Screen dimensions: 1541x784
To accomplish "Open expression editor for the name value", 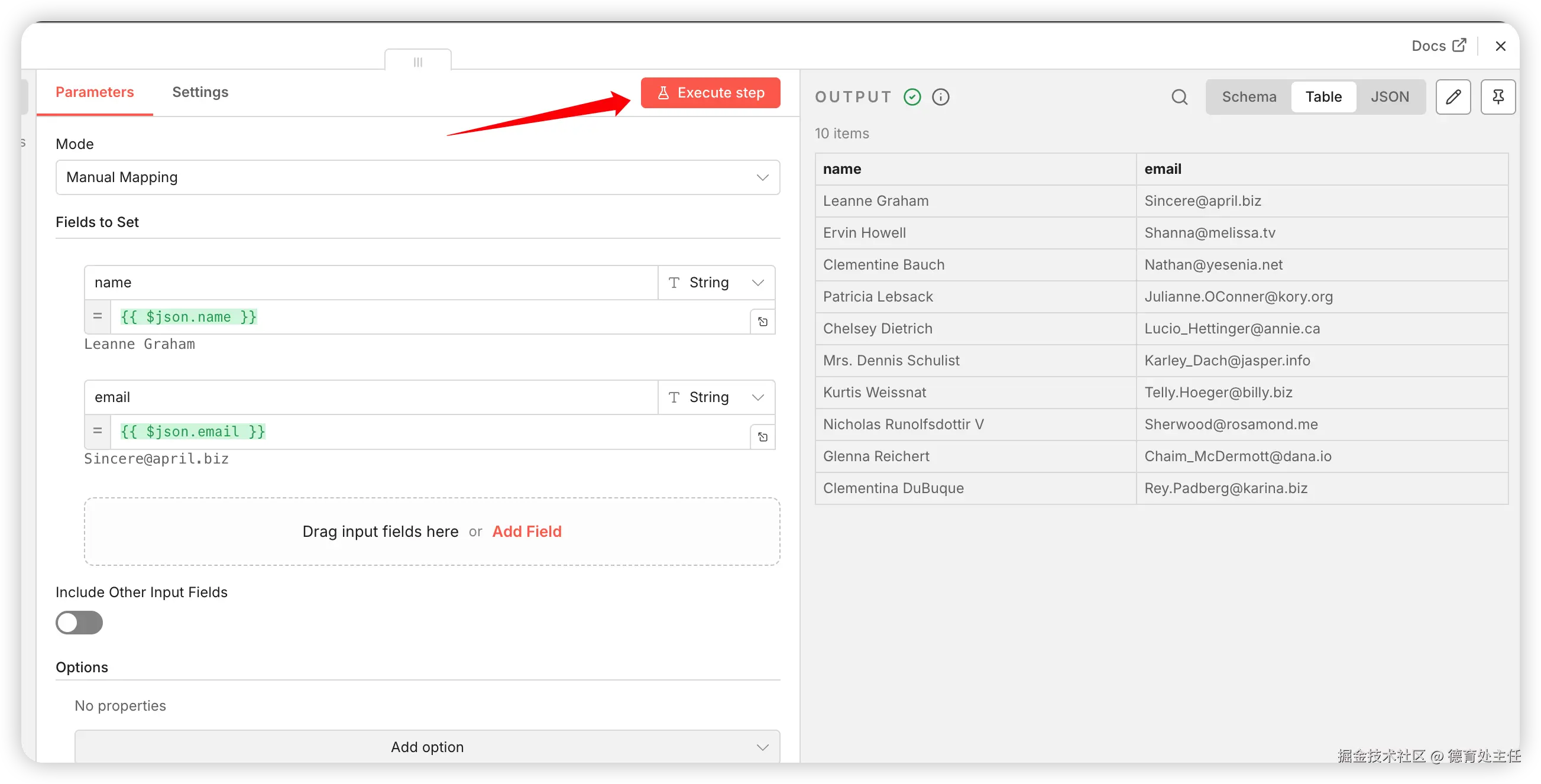I will point(762,322).
